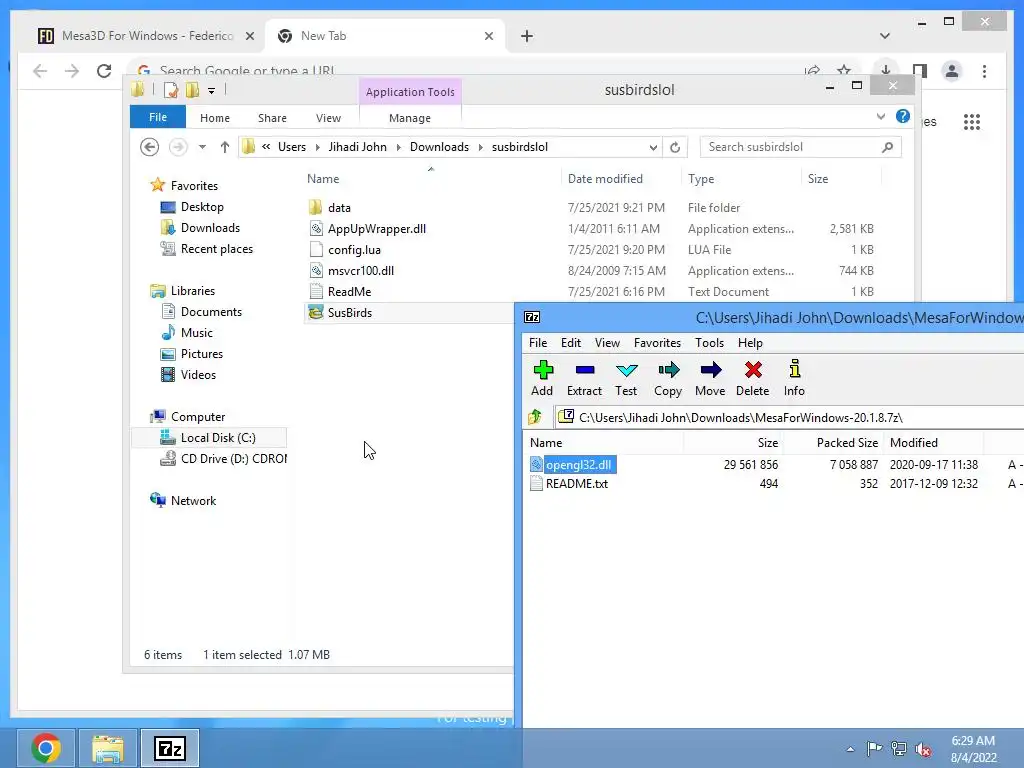This screenshot has width=1024, height=768.
Task: Open Downloads in Favorites sidebar
Action: point(210,228)
